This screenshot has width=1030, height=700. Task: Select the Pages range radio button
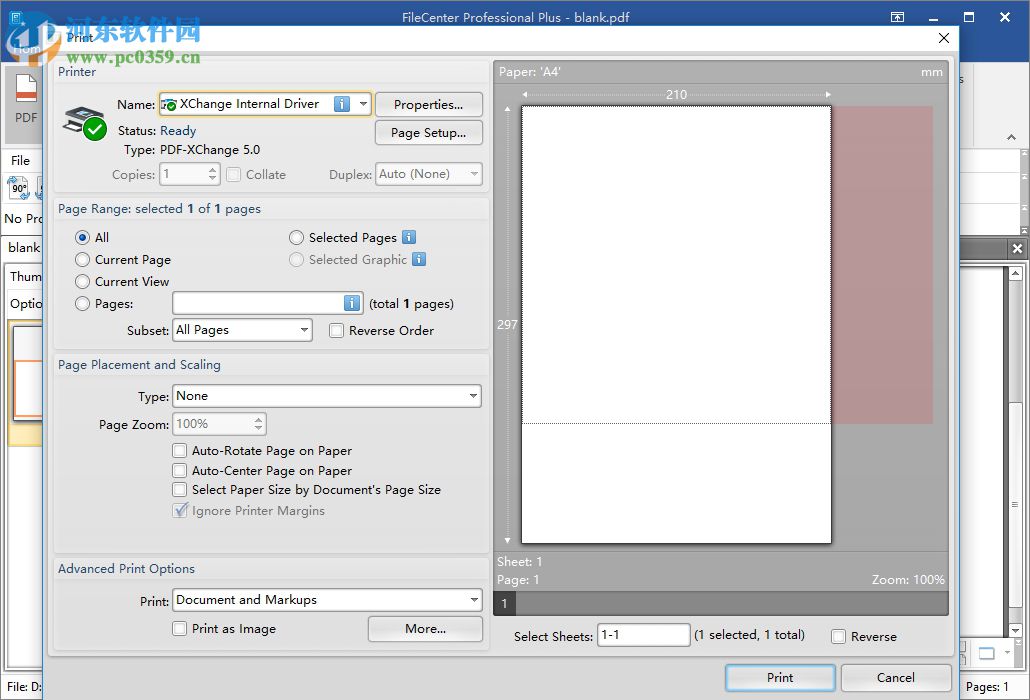click(x=82, y=303)
